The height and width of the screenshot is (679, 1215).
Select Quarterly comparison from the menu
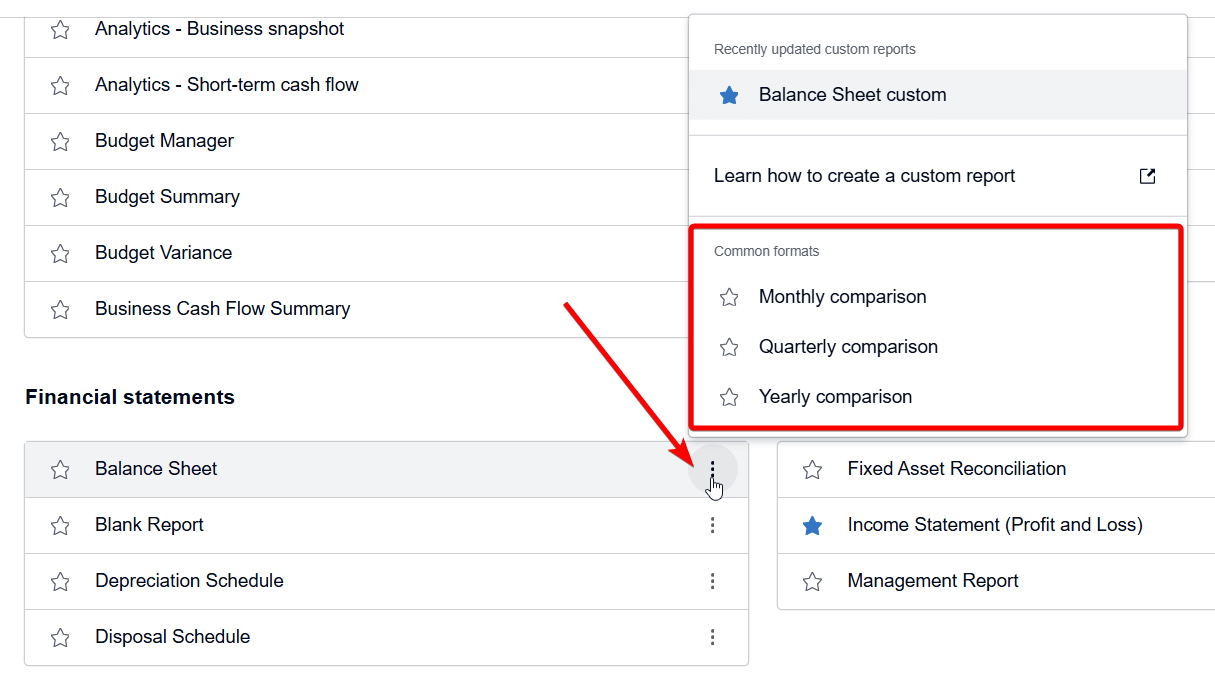(848, 346)
